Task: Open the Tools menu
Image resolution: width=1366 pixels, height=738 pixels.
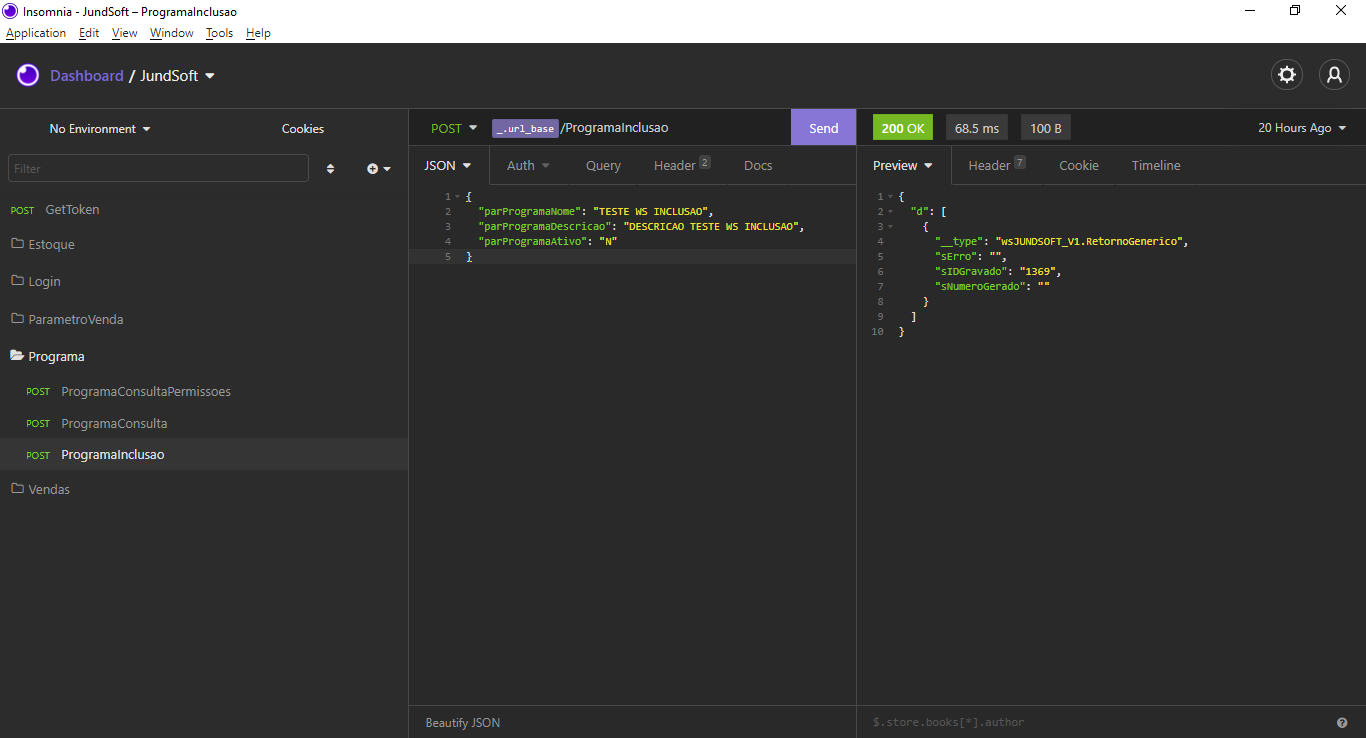Action: (x=219, y=33)
